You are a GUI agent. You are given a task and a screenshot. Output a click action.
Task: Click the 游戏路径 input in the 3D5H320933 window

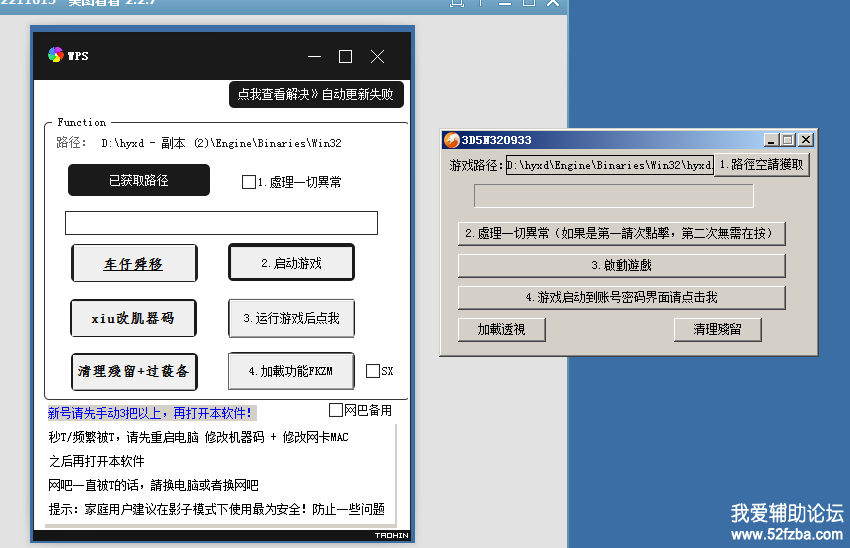(x=609, y=165)
